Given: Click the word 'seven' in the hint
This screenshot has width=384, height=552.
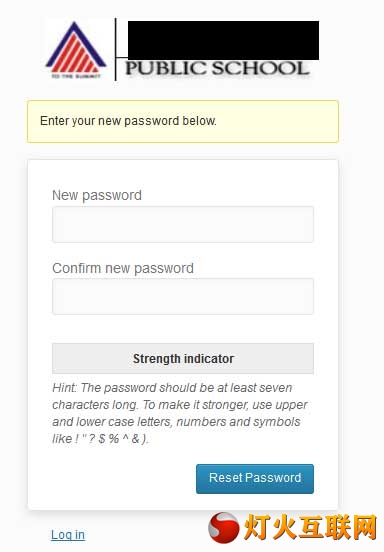Looking at the screenshot, I should [273, 388].
